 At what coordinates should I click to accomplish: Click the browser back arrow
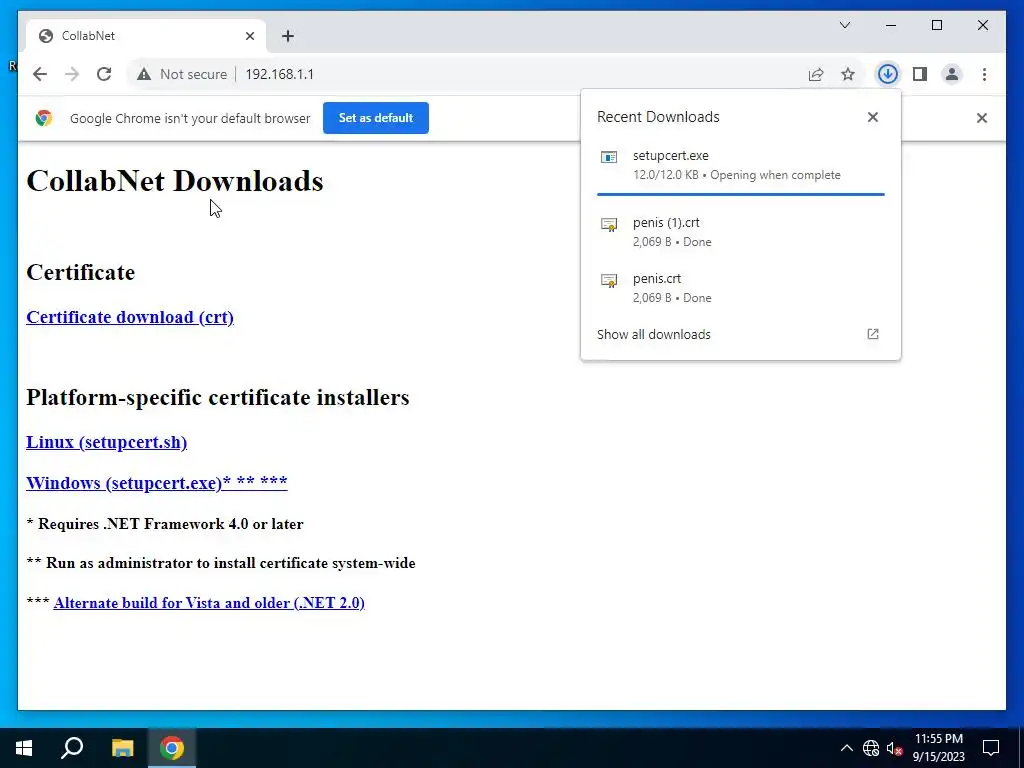point(40,74)
